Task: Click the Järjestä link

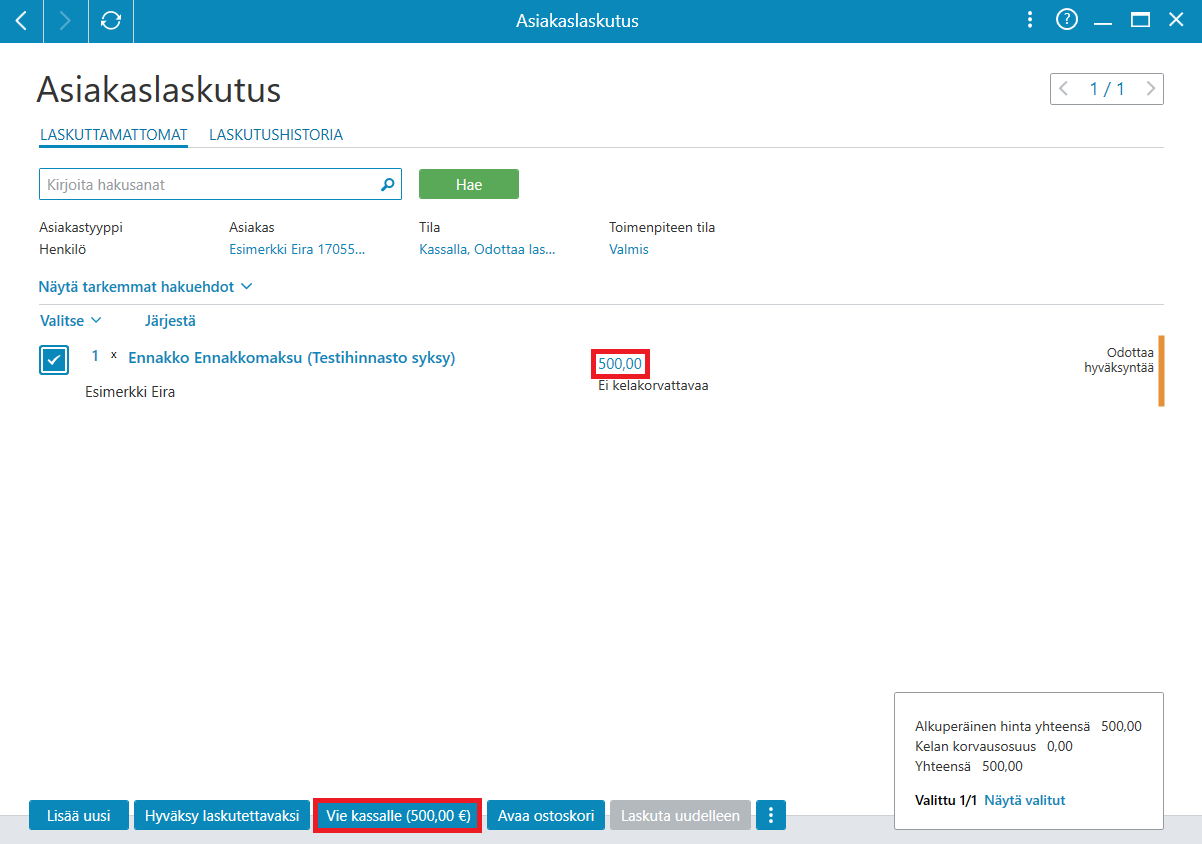Action: (x=170, y=321)
